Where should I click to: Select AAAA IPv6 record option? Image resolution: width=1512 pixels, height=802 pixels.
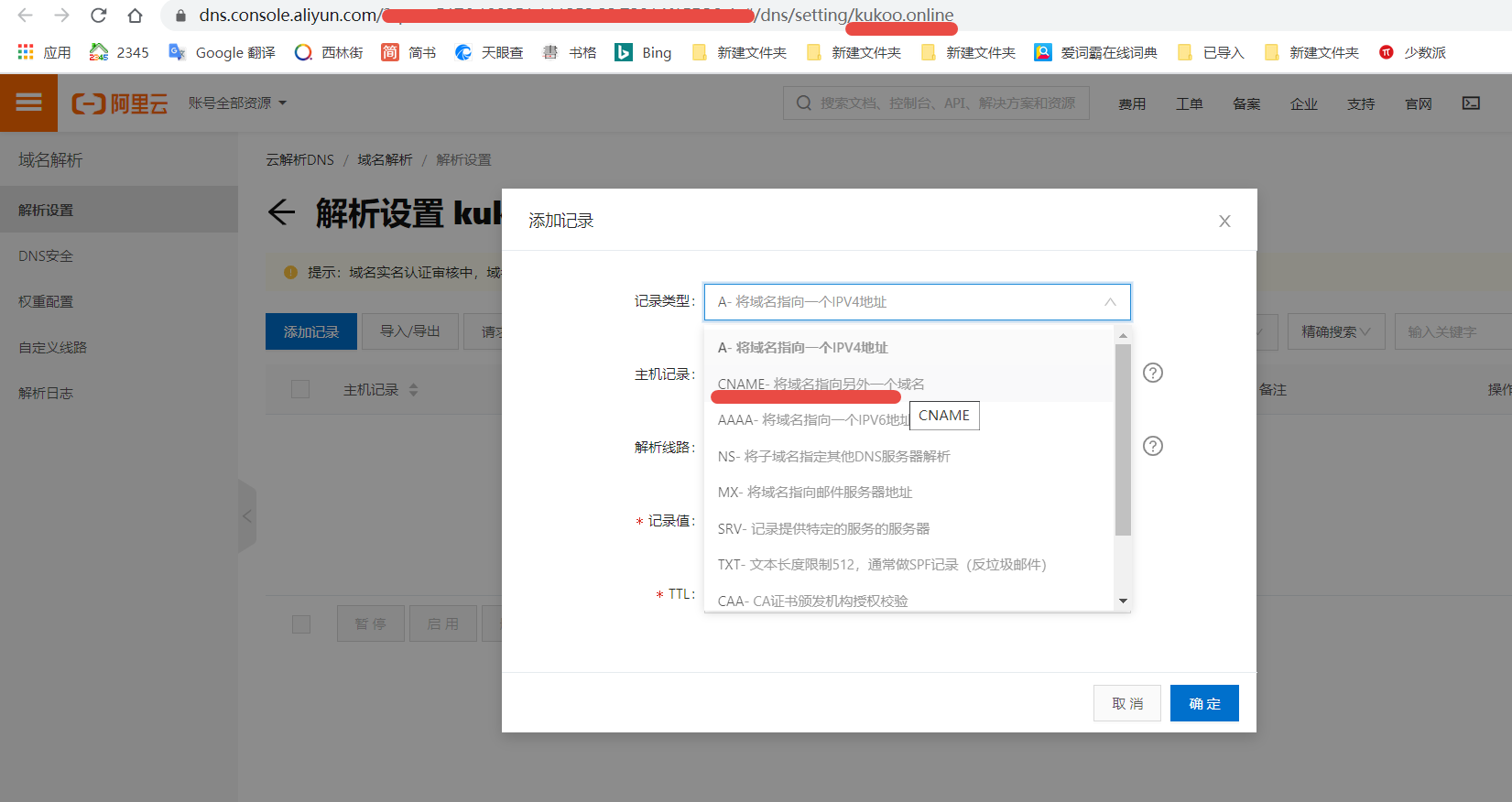908,419
